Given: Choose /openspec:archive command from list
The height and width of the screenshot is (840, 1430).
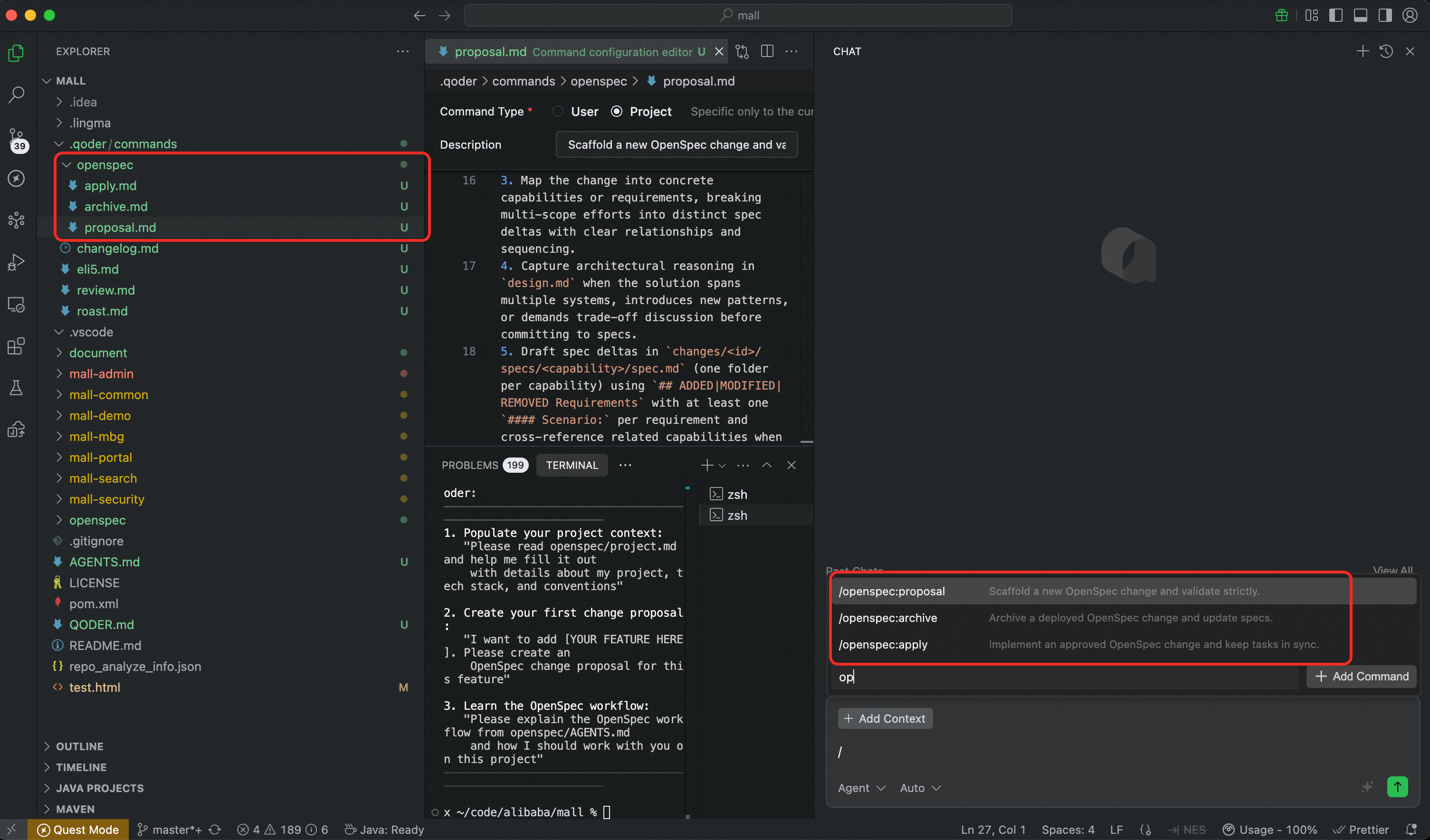Looking at the screenshot, I should pyautogui.click(x=887, y=618).
